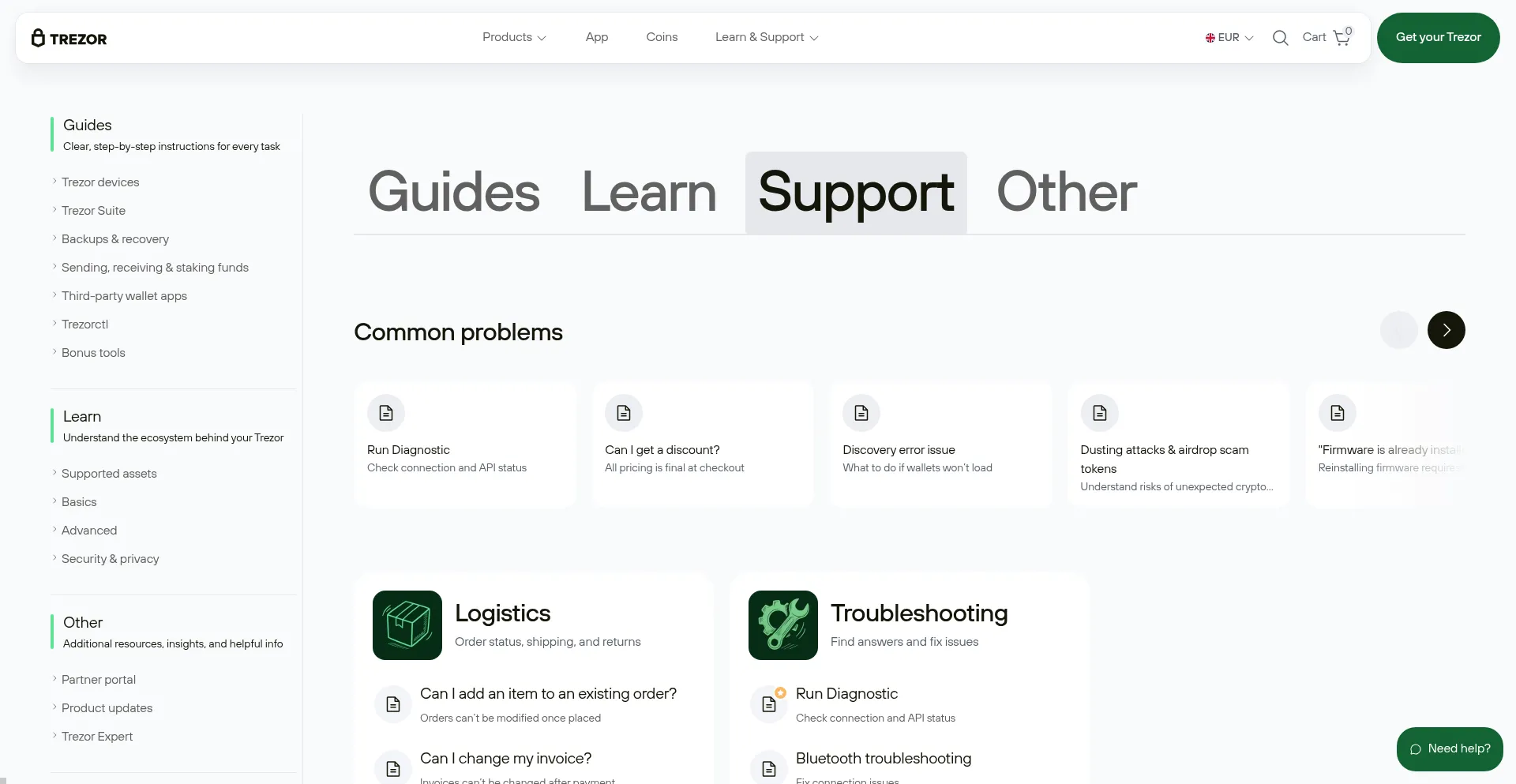This screenshot has height=784, width=1516.
Task: Click the chat bubble icon in Need help
Action: click(1416, 749)
